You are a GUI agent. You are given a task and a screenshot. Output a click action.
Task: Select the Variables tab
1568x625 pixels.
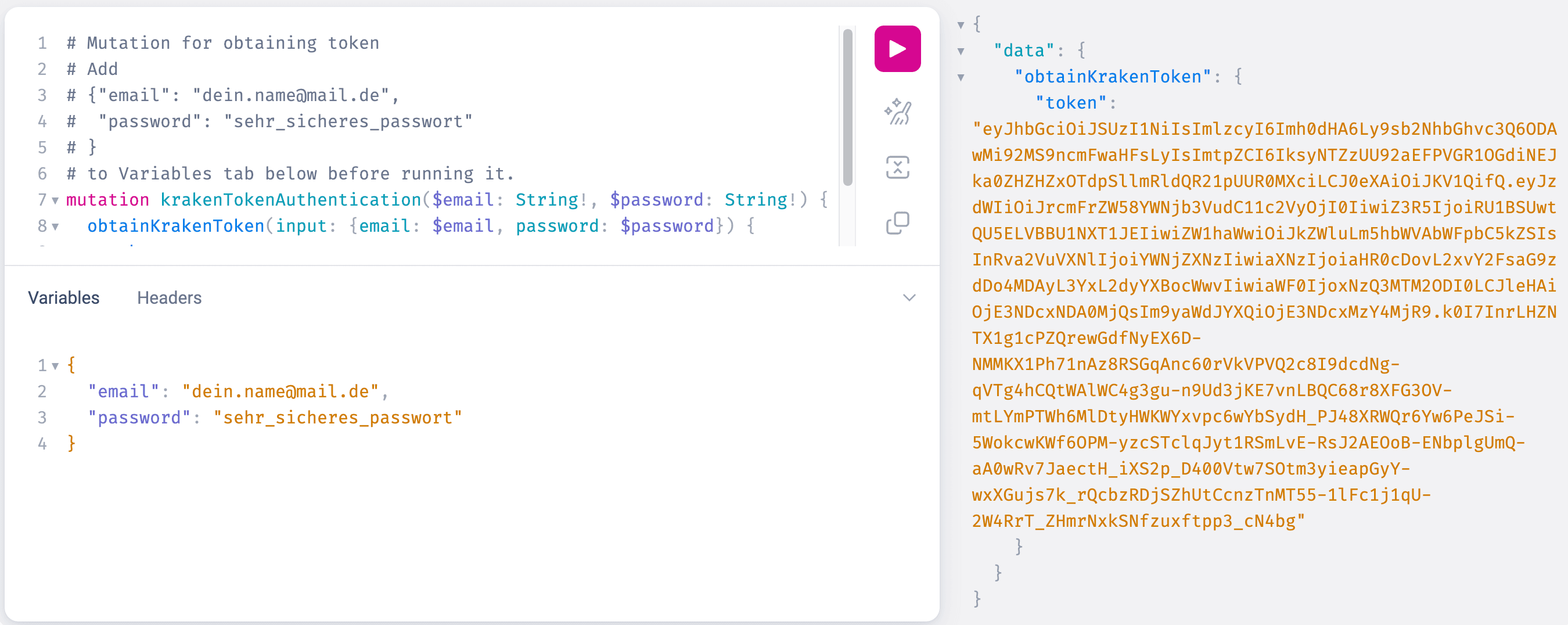coord(63,297)
